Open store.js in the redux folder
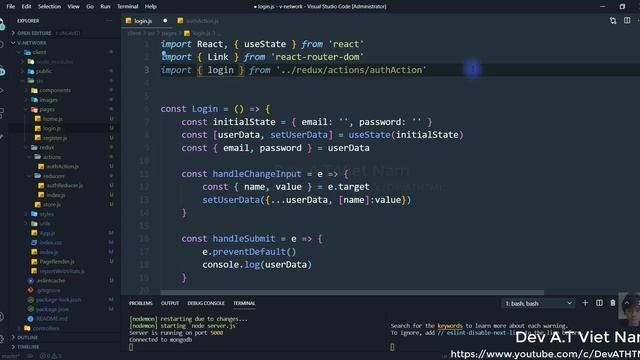The height and width of the screenshot is (360, 640). (x=52, y=204)
